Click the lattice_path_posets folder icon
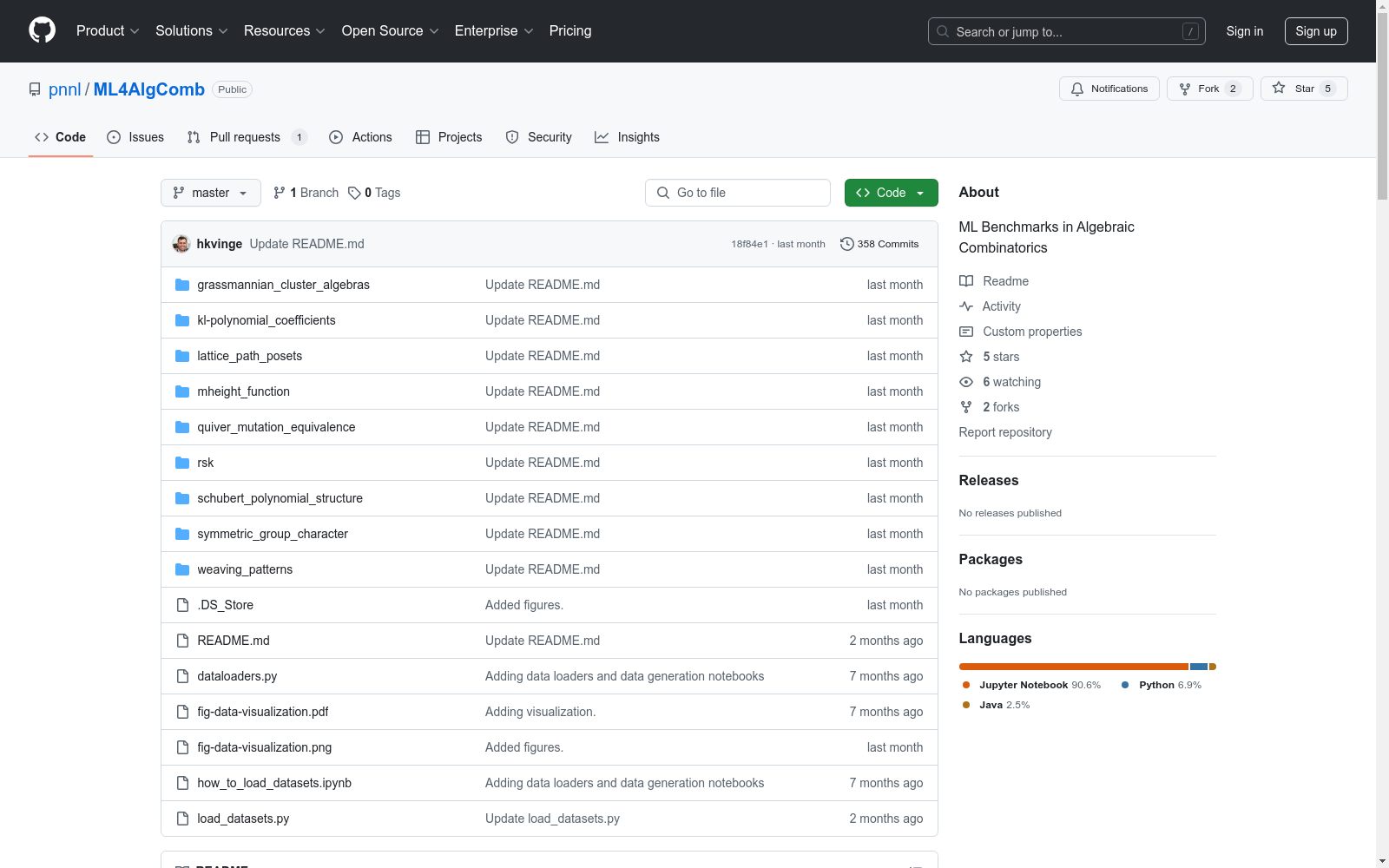1389x868 pixels. [x=182, y=356]
